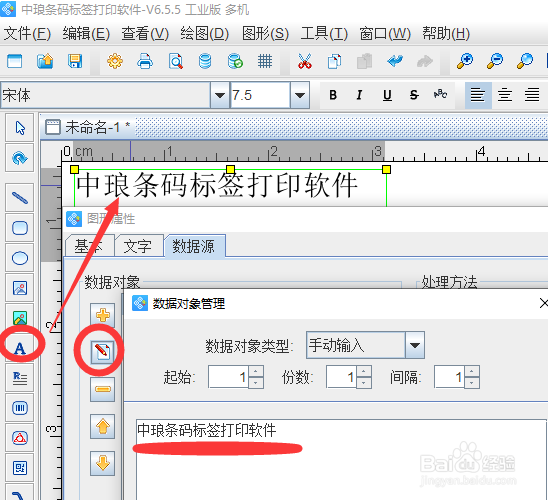Image resolution: width=548 pixels, height=500 pixels.
Task: Toggle the grid display icon
Action: tap(265, 61)
